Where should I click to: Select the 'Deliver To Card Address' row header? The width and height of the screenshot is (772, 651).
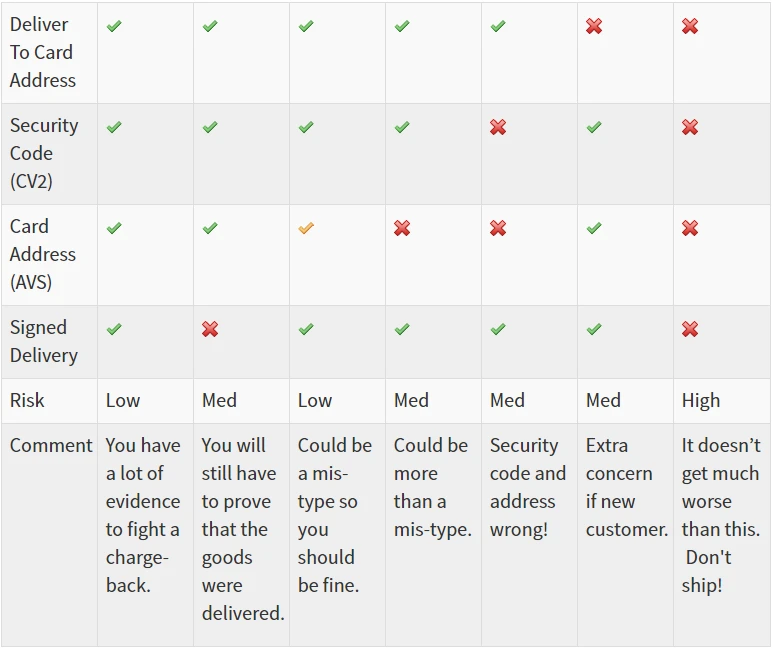[x=49, y=53]
